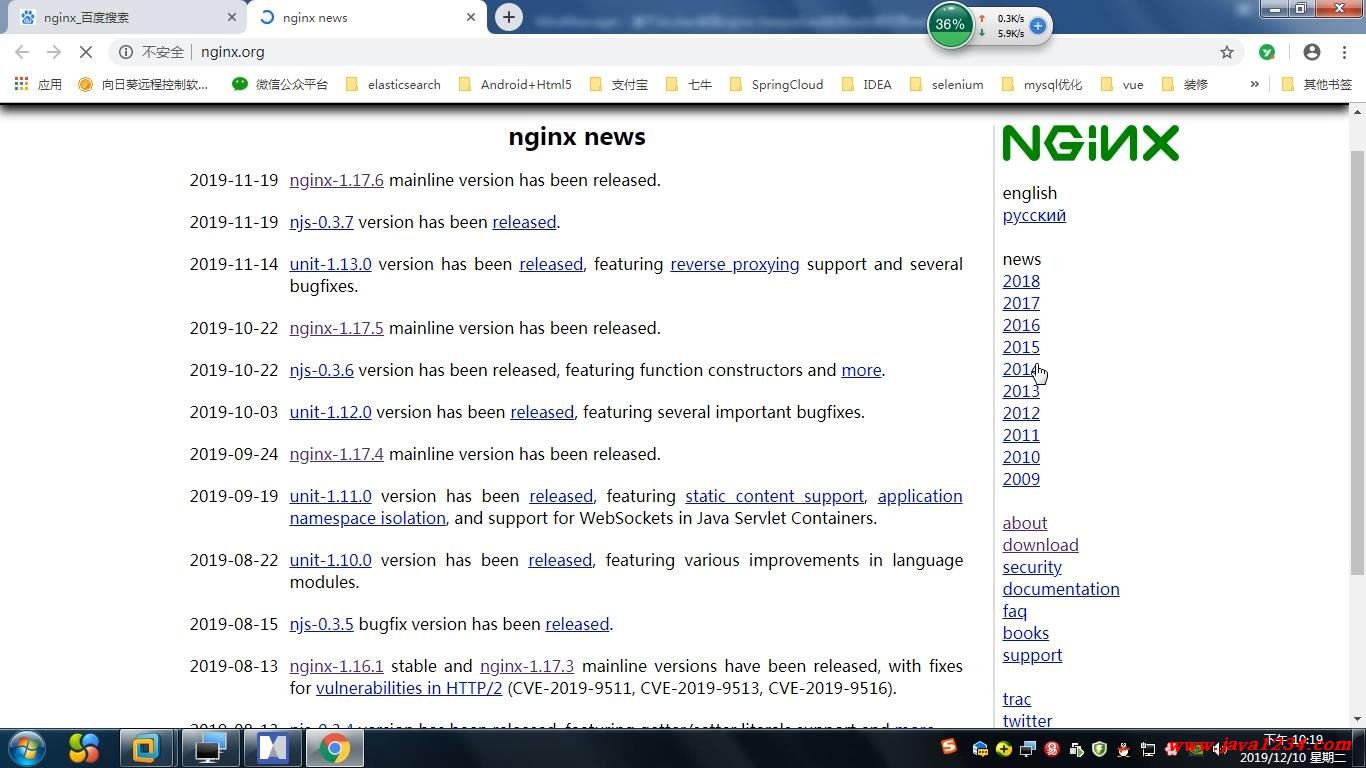Expand the 七牛 bookmark folder
The height and width of the screenshot is (768, 1366).
click(689, 84)
